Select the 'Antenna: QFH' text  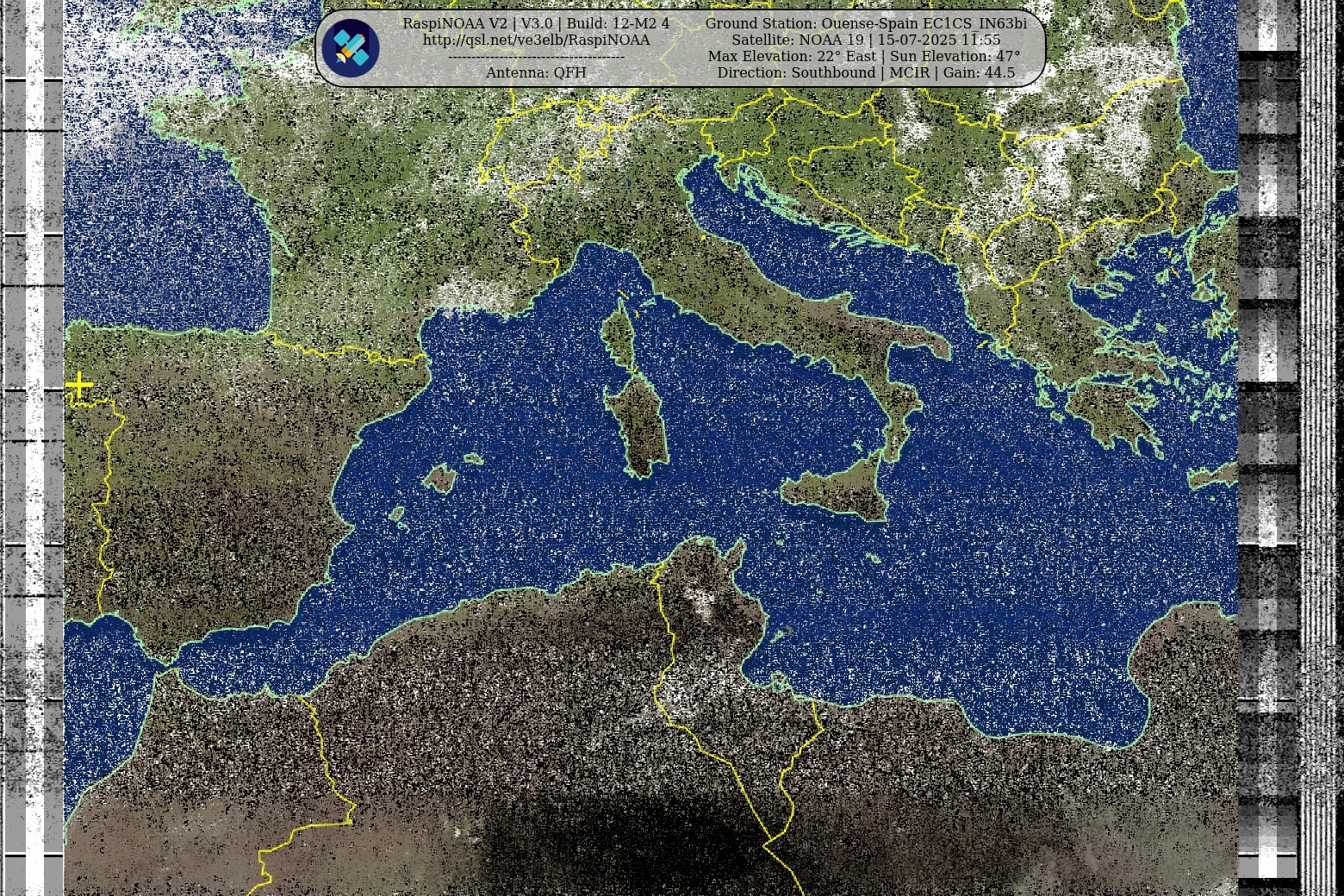536,73
